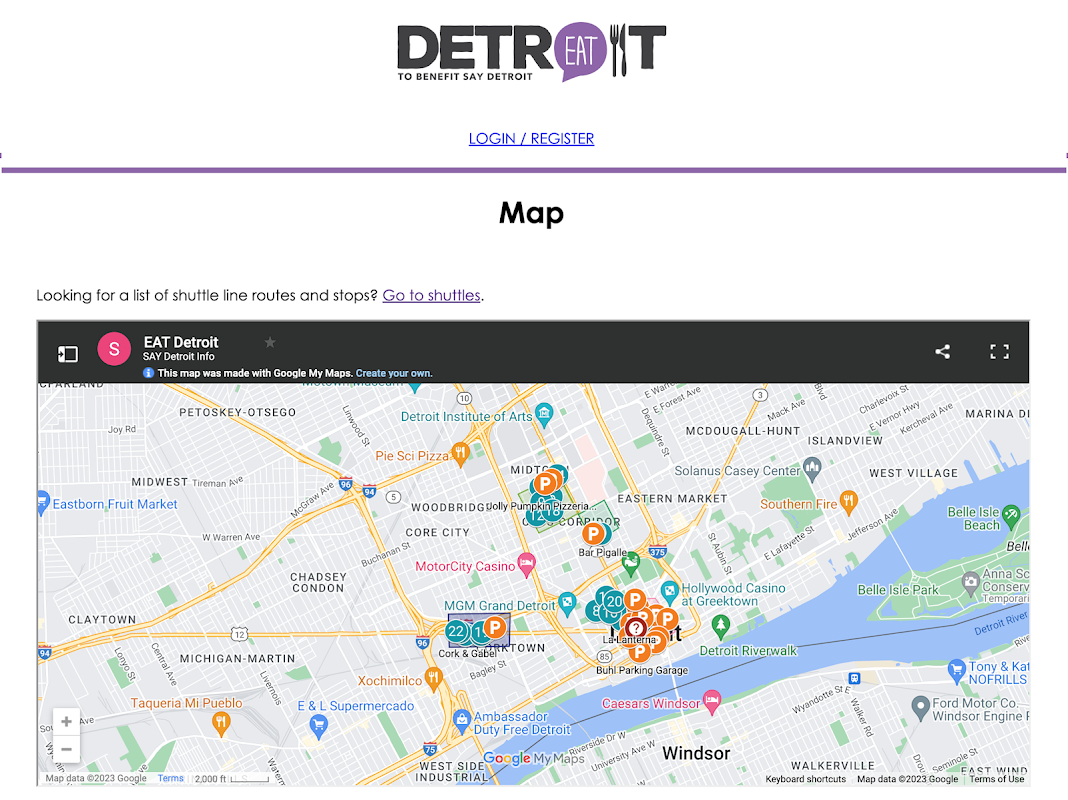Select the Southern Fire restaurant marker

click(848, 502)
